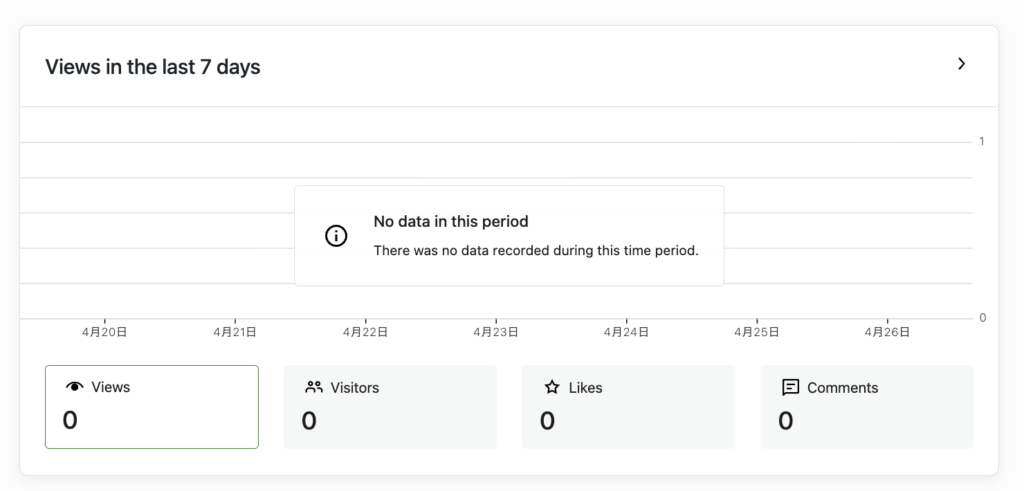Click the 4月22日 date label on axis
The image size is (1024, 491).
click(x=365, y=332)
